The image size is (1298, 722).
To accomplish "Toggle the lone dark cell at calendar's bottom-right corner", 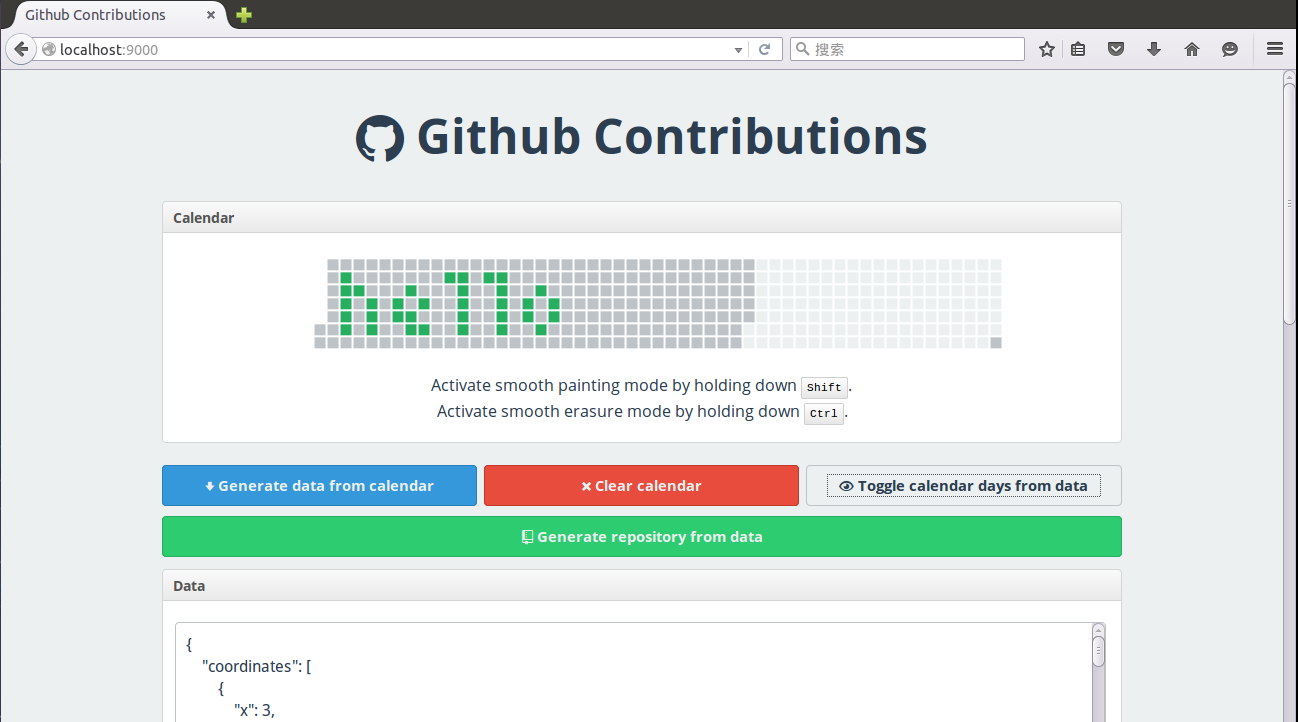I will coord(996,343).
